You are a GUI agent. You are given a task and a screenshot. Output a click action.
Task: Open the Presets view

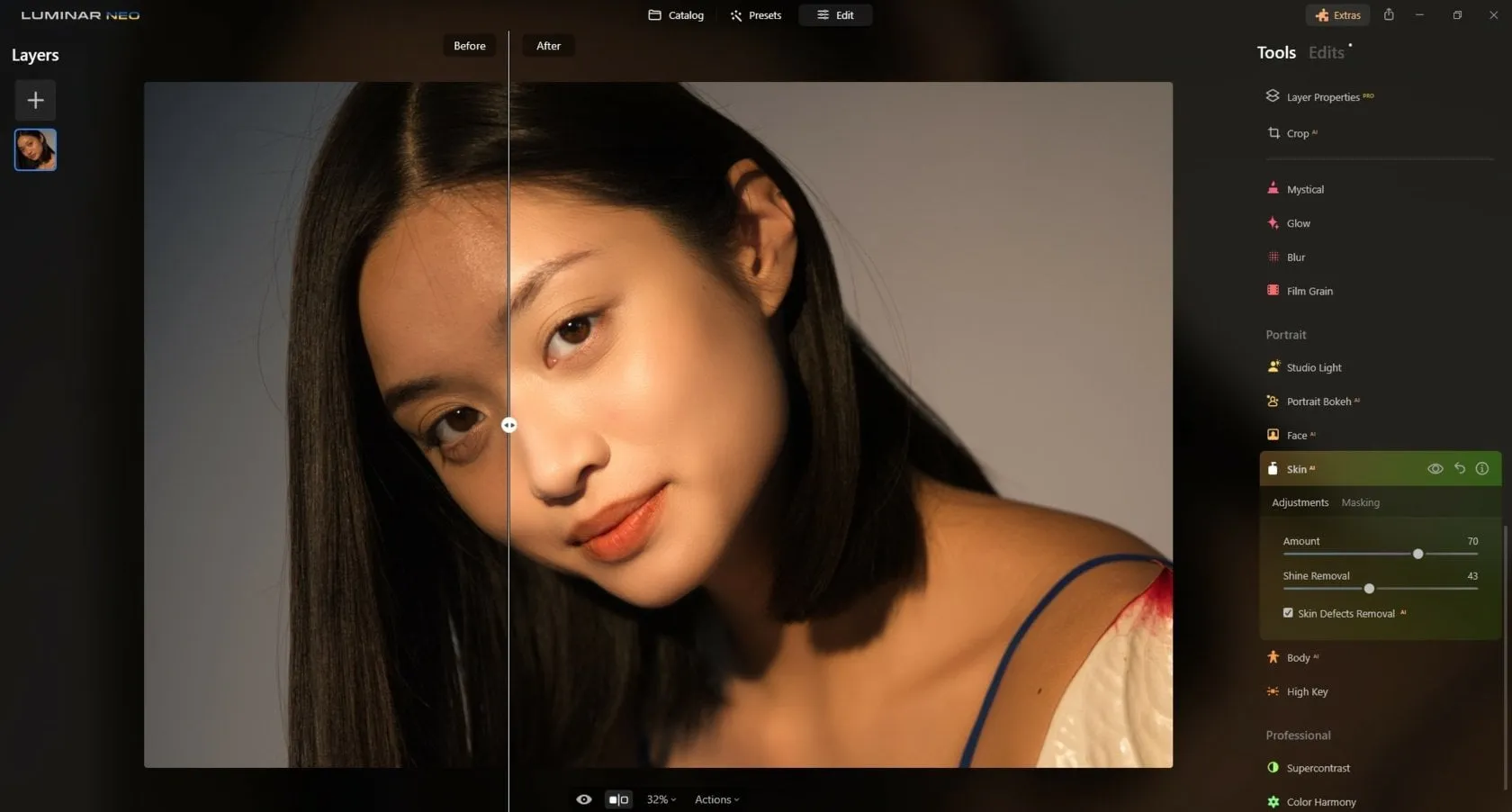[x=755, y=14]
